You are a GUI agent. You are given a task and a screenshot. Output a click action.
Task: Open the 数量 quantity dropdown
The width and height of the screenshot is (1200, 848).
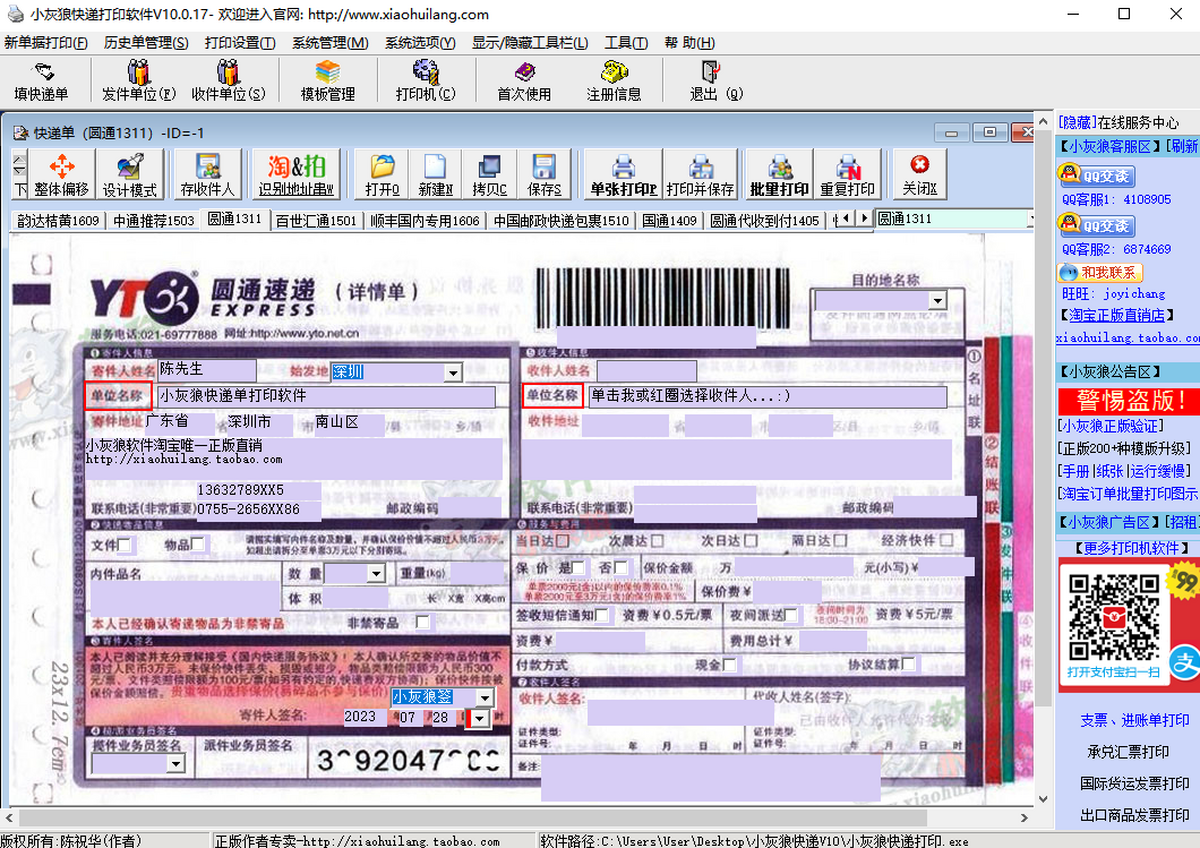click(376, 574)
